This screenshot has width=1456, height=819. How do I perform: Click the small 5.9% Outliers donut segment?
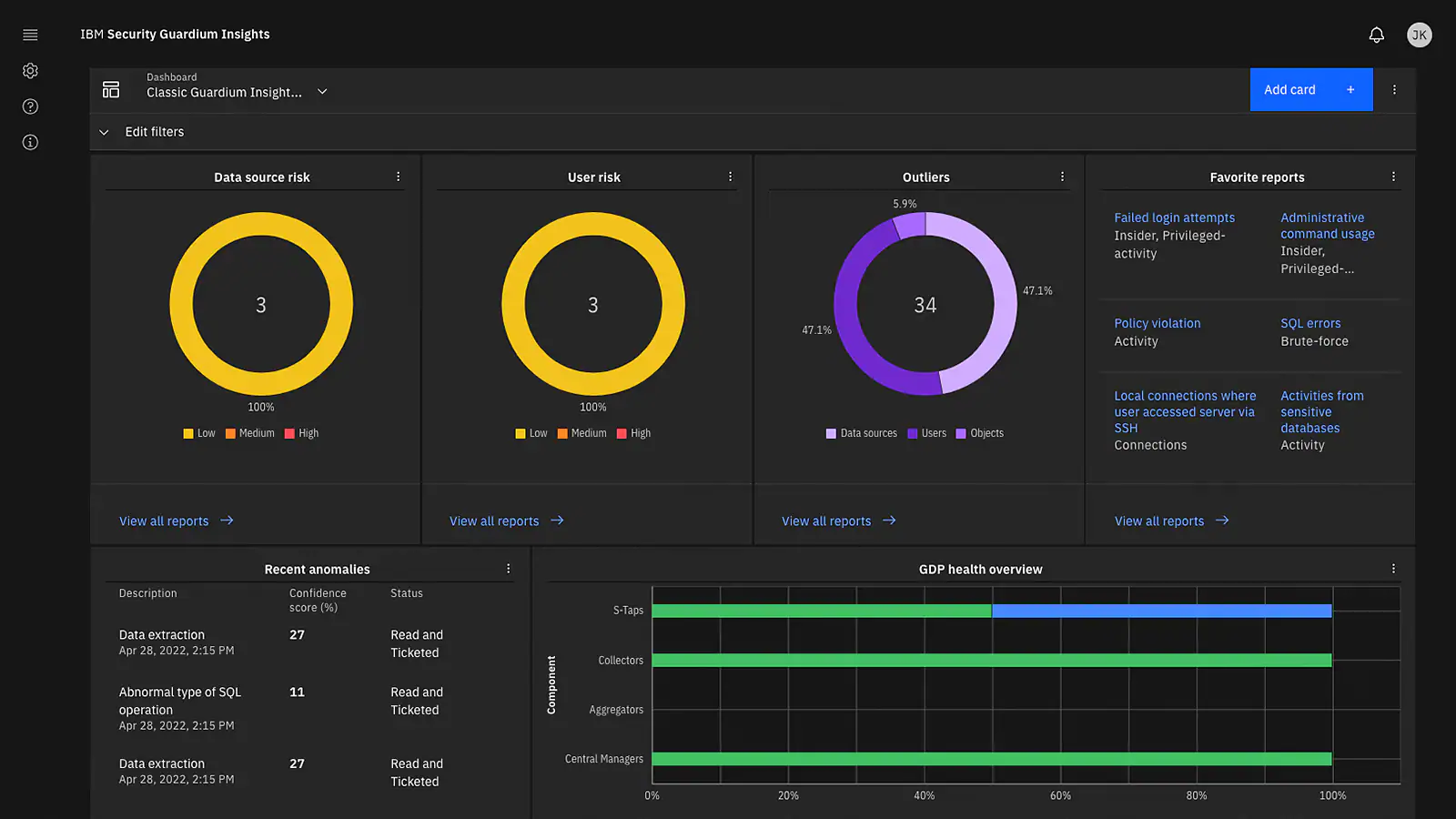coord(910,225)
